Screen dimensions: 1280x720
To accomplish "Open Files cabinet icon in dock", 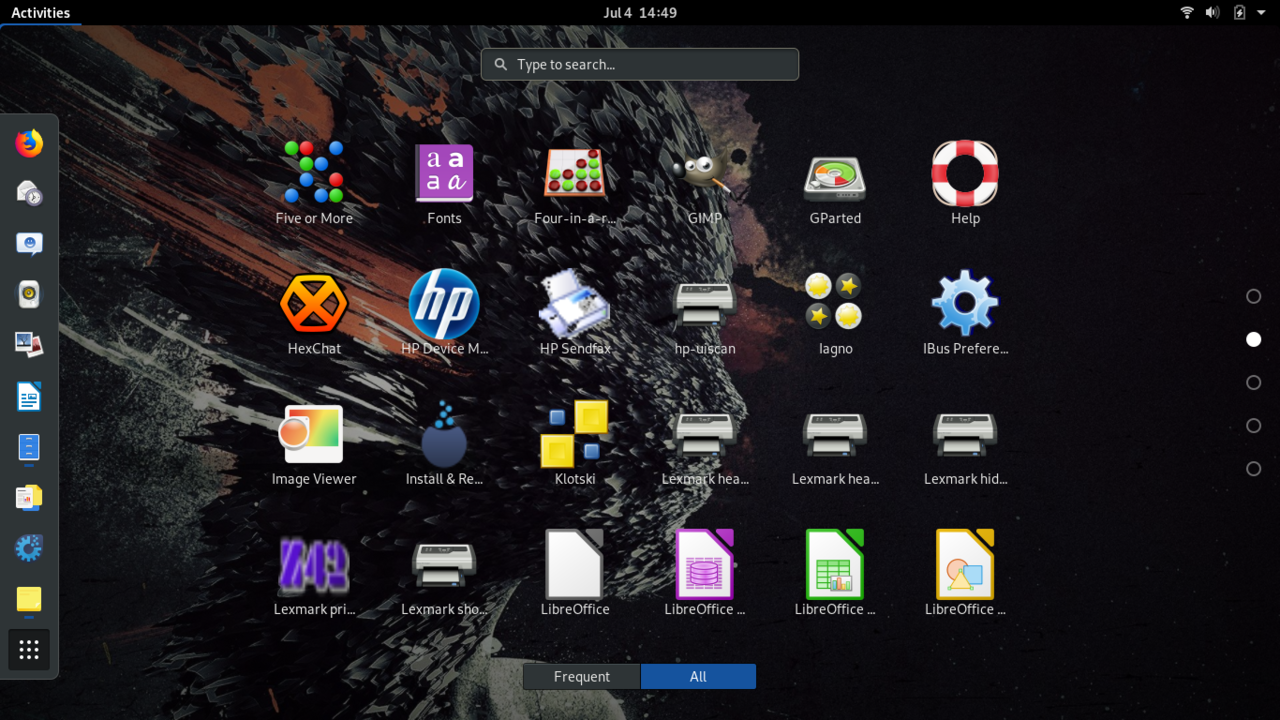I will 29,447.
